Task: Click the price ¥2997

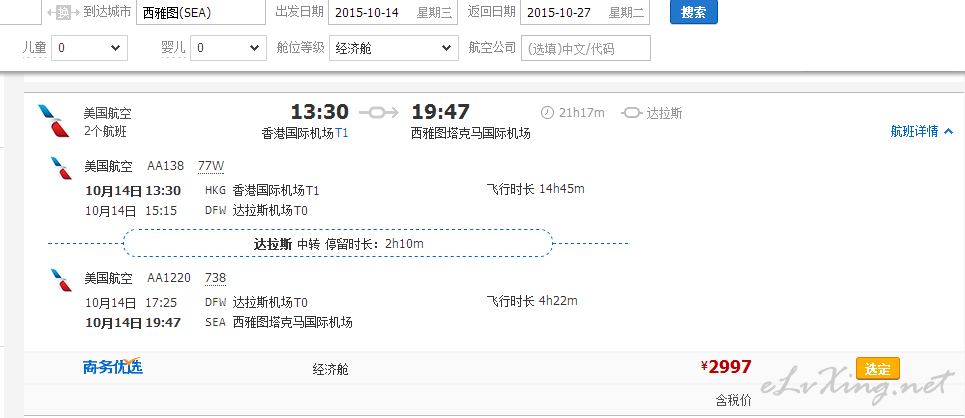Action: (x=726, y=367)
